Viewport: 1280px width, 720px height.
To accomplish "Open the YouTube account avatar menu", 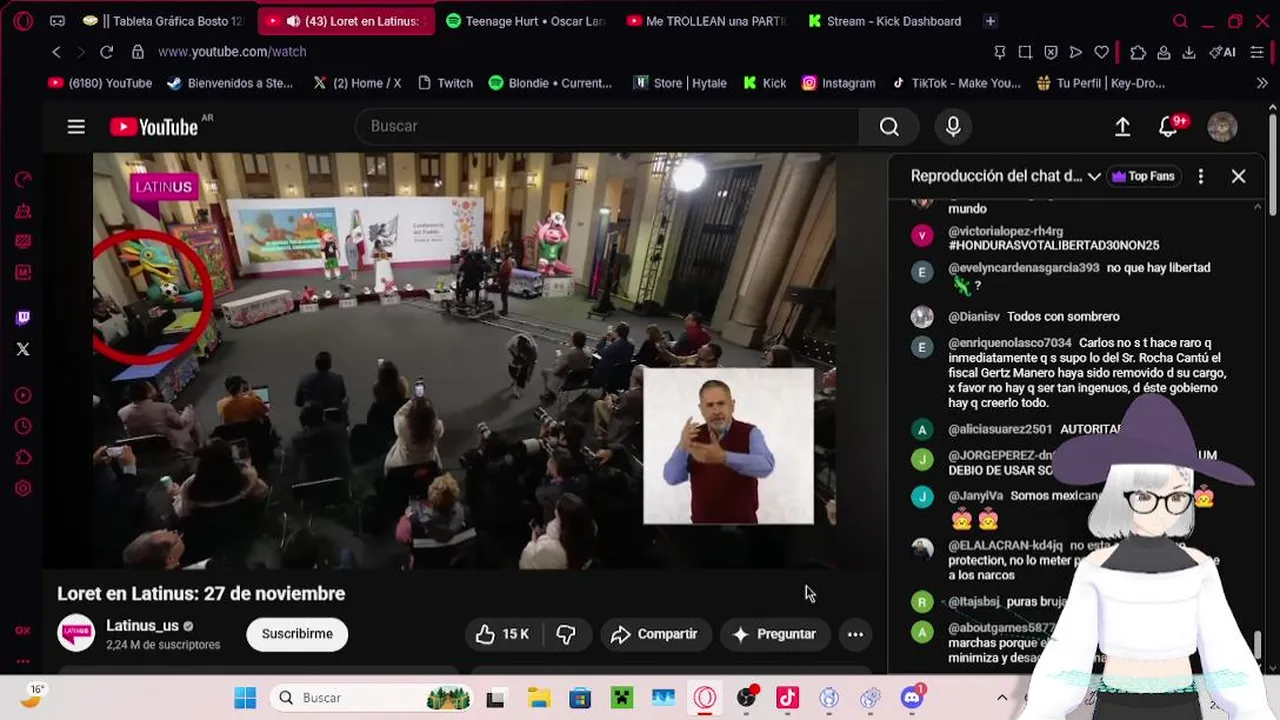I will click(1222, 126).
